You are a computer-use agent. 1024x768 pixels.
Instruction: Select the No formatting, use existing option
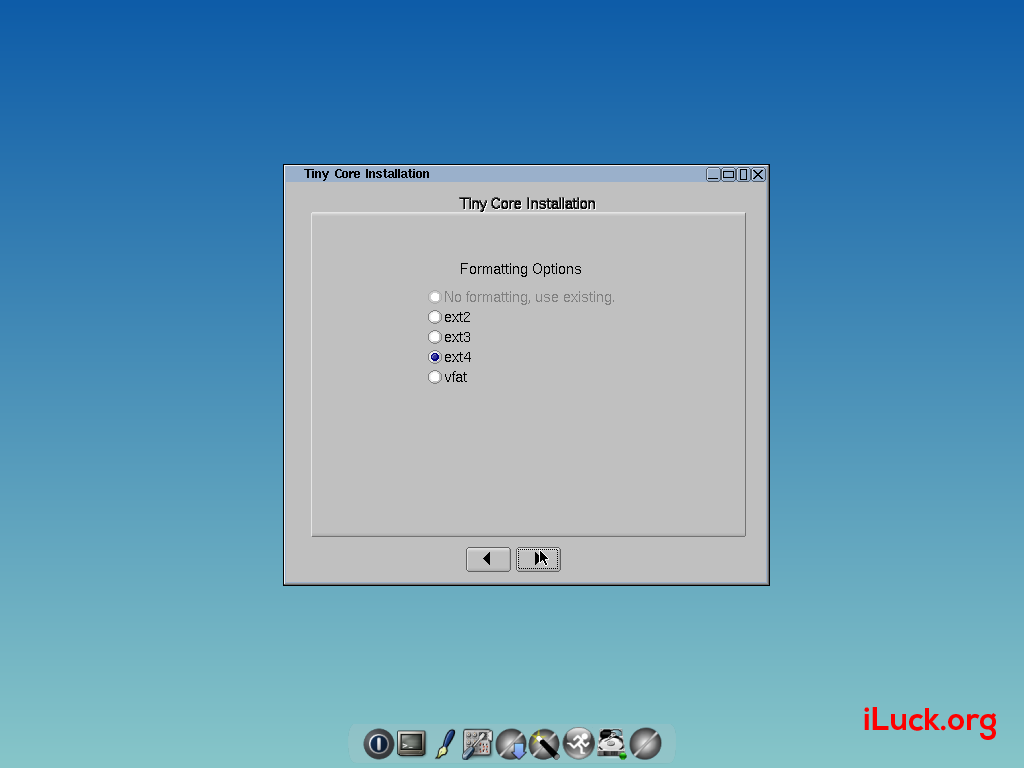tap(434, 296)
